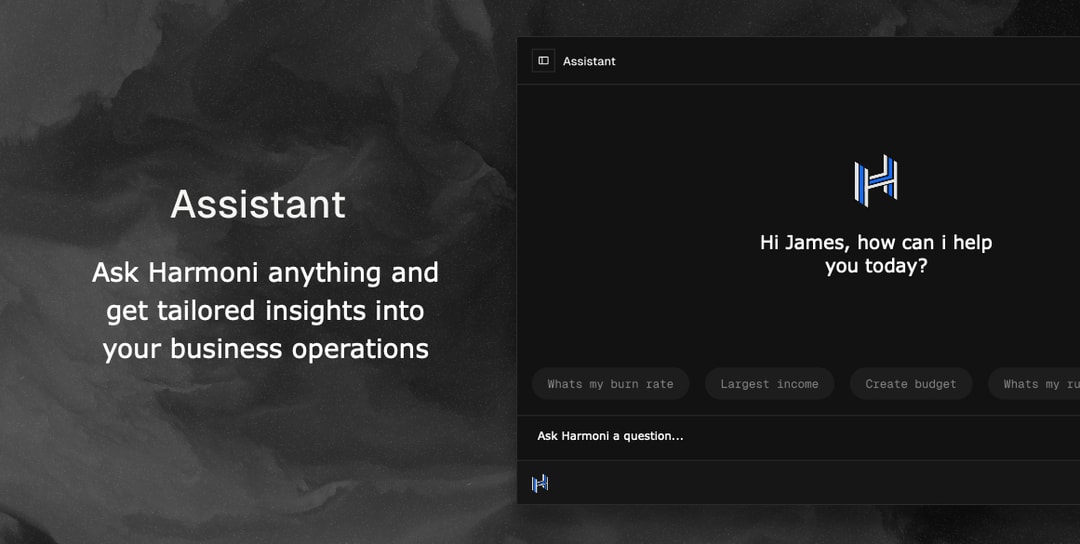Click the partially visible 'Whats my ru' chip

click(x=1035, y=384)
